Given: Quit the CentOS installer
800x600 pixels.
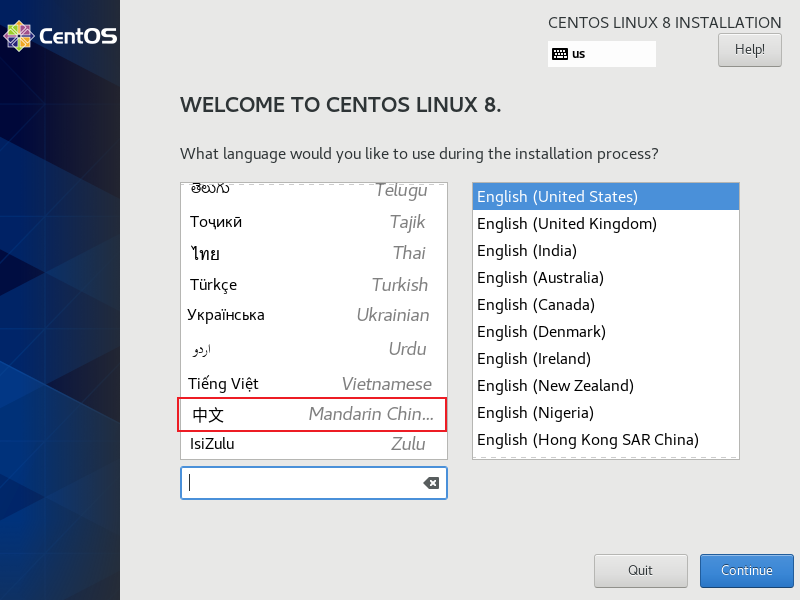Looking at the screenshot, I should pyautogui.click(x=640, y=570).
